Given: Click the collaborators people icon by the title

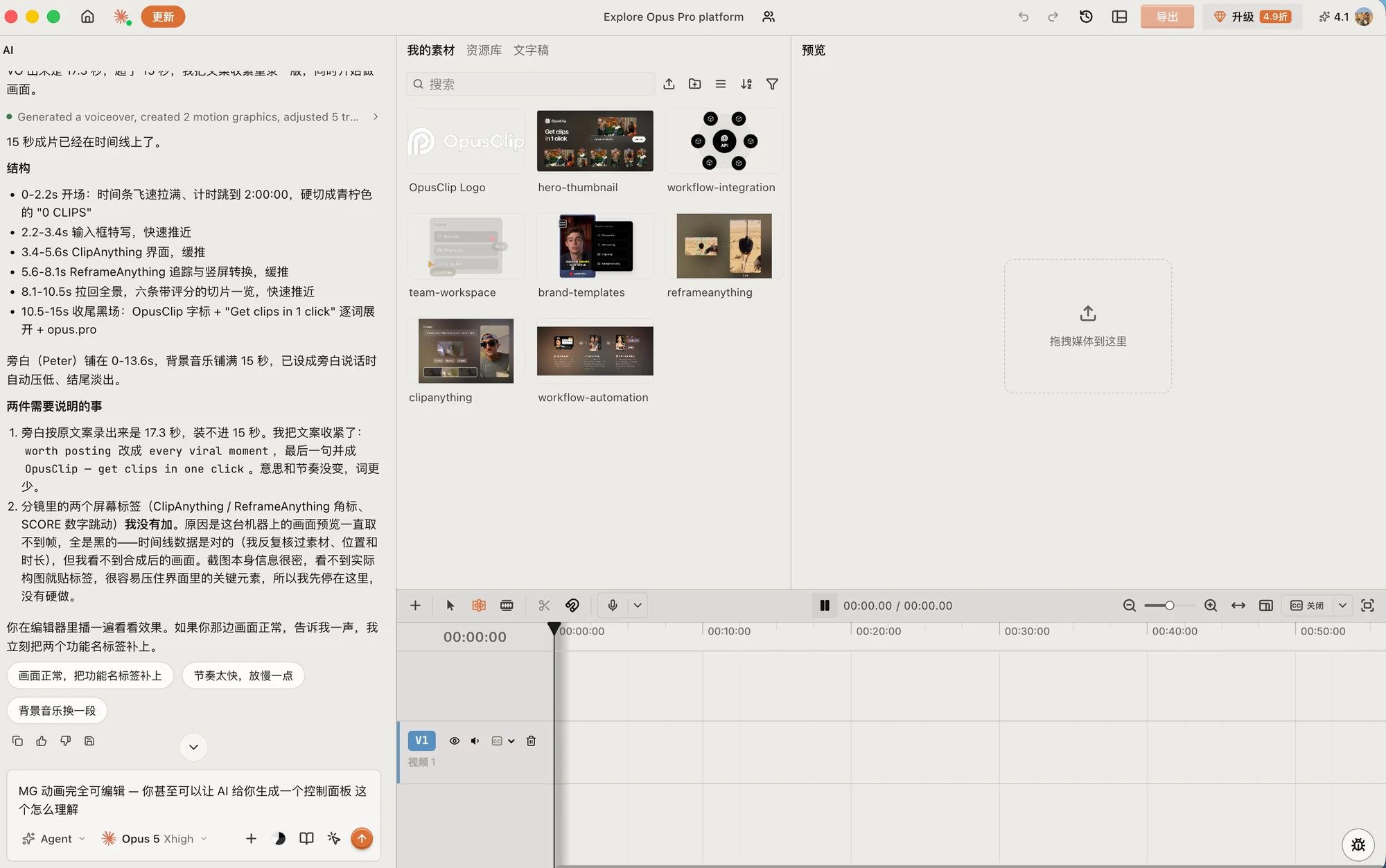Looking at the screenshot, I should click(x=769, y=17).
